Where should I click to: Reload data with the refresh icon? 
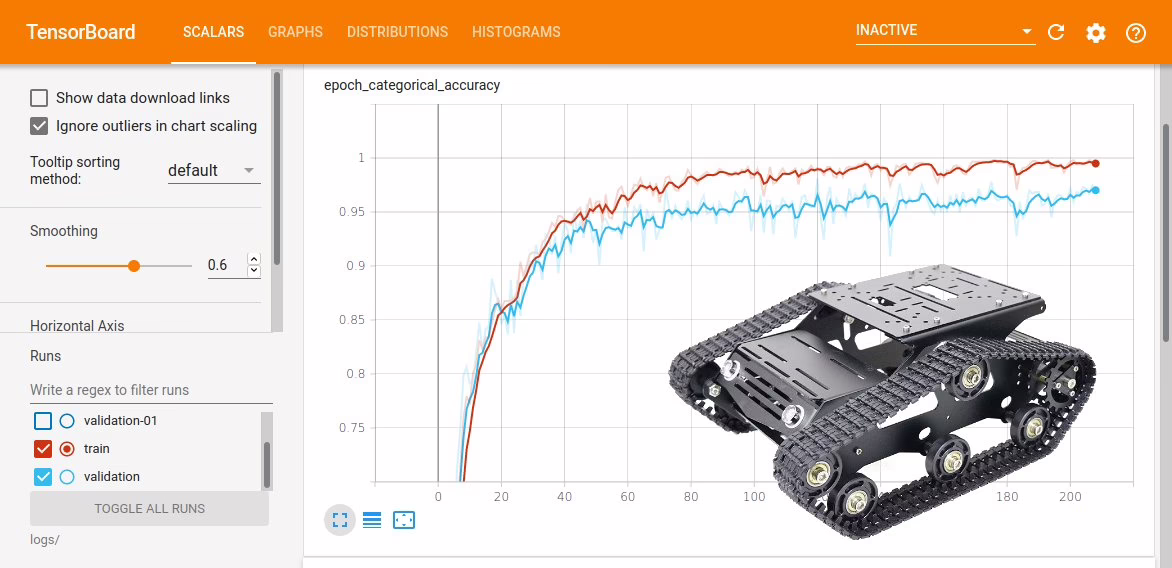(x=1056, y=33)
